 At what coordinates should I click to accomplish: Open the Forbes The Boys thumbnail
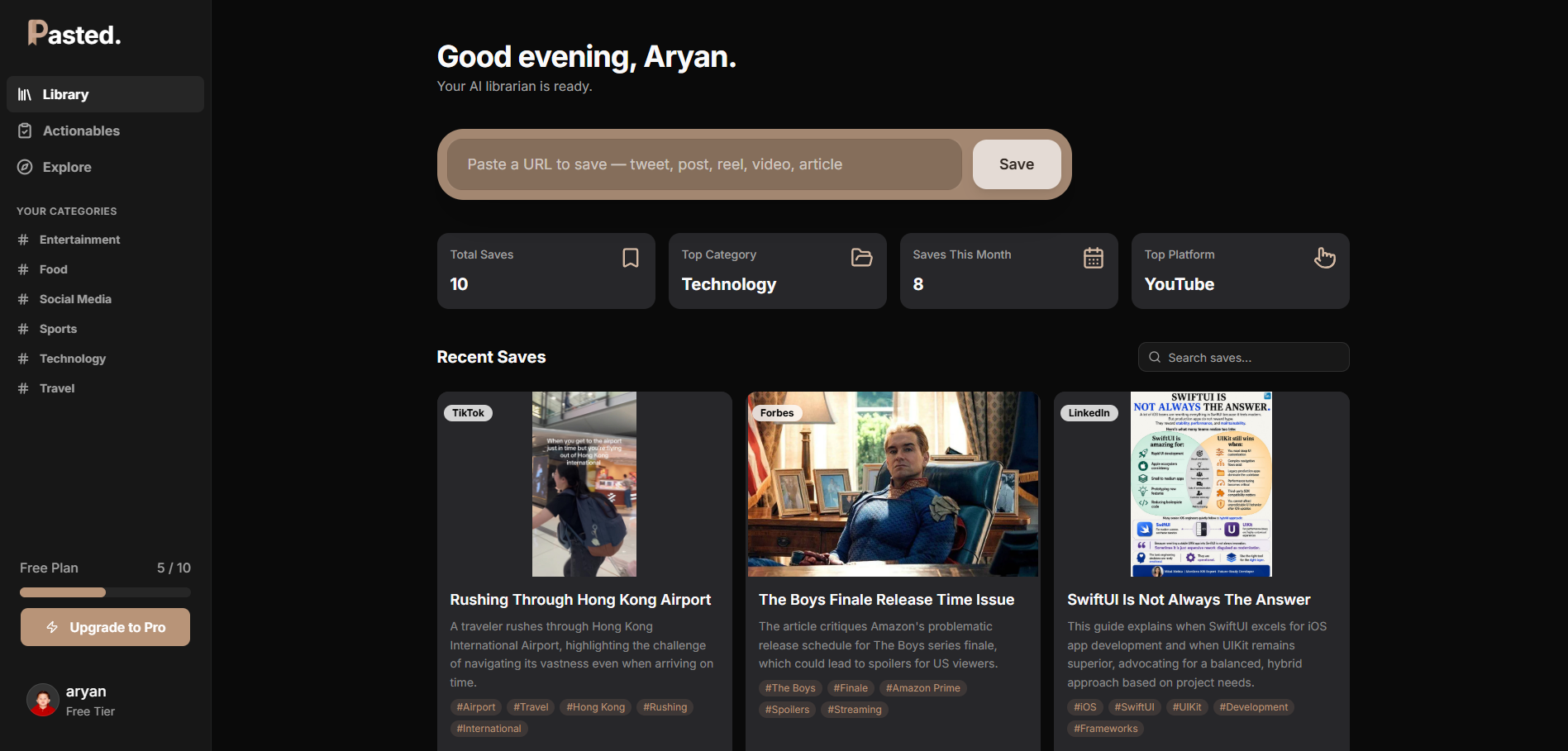[x=893, y=484]
